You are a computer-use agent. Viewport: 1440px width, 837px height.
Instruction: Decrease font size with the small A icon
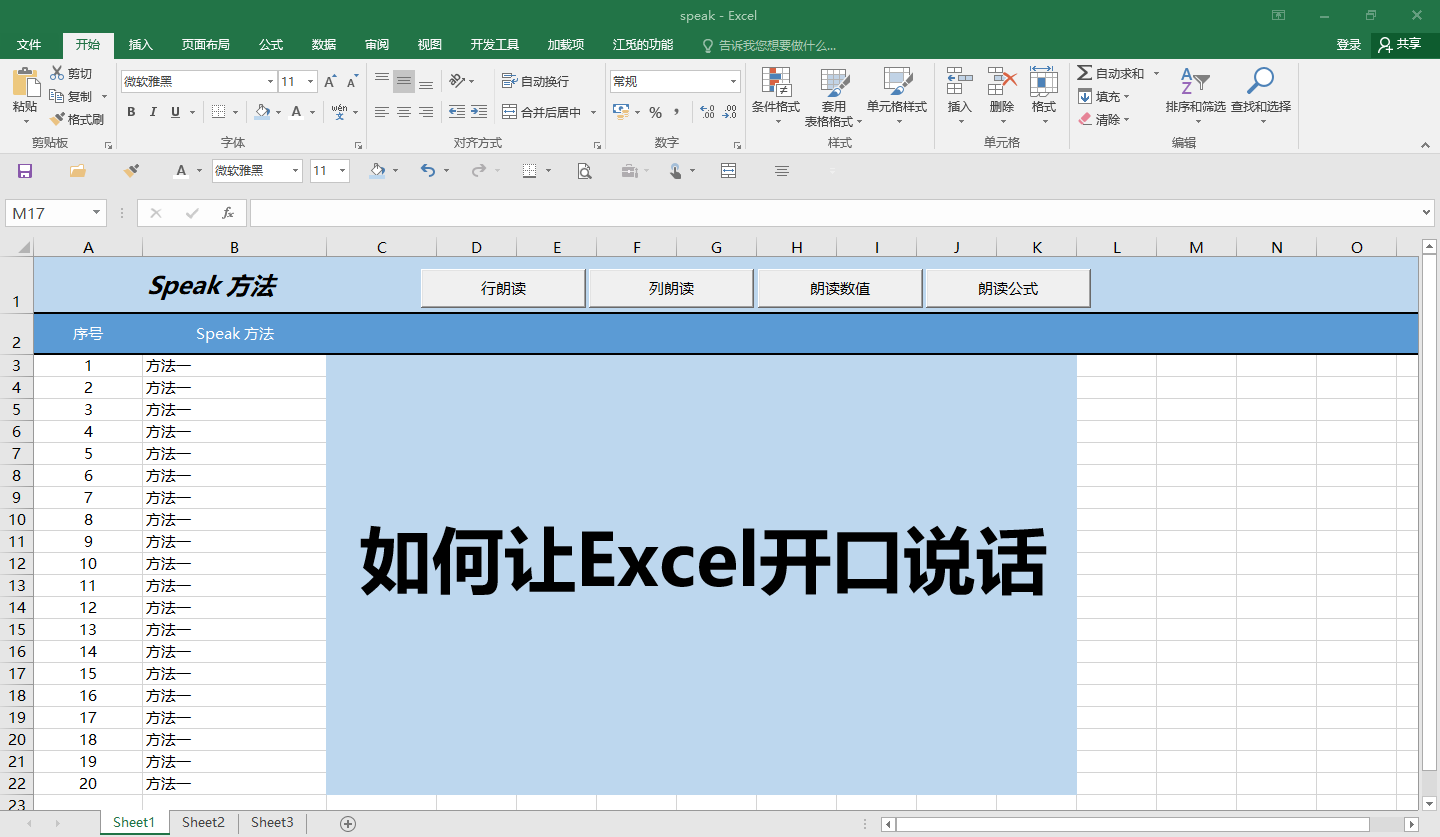tap(352, 81)
